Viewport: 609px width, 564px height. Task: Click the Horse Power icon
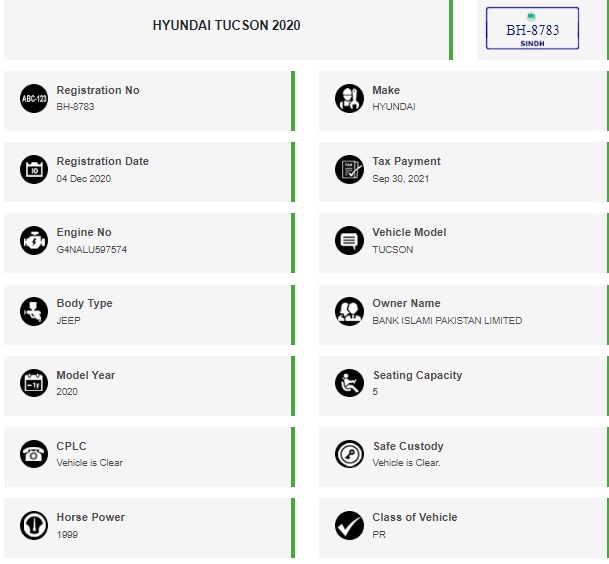(33, 525)
